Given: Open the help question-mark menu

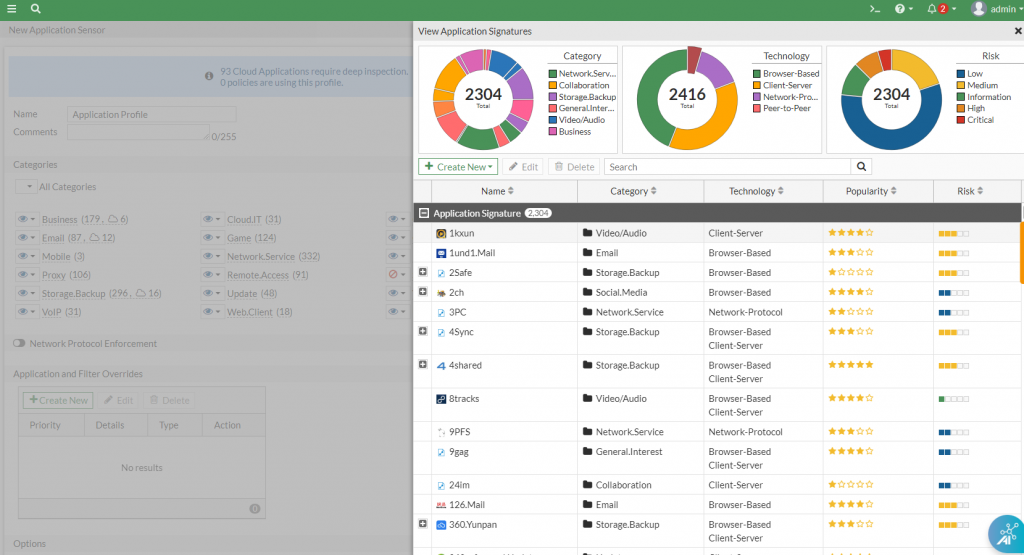Looking at the screenshot, I should tap(903, 8).
